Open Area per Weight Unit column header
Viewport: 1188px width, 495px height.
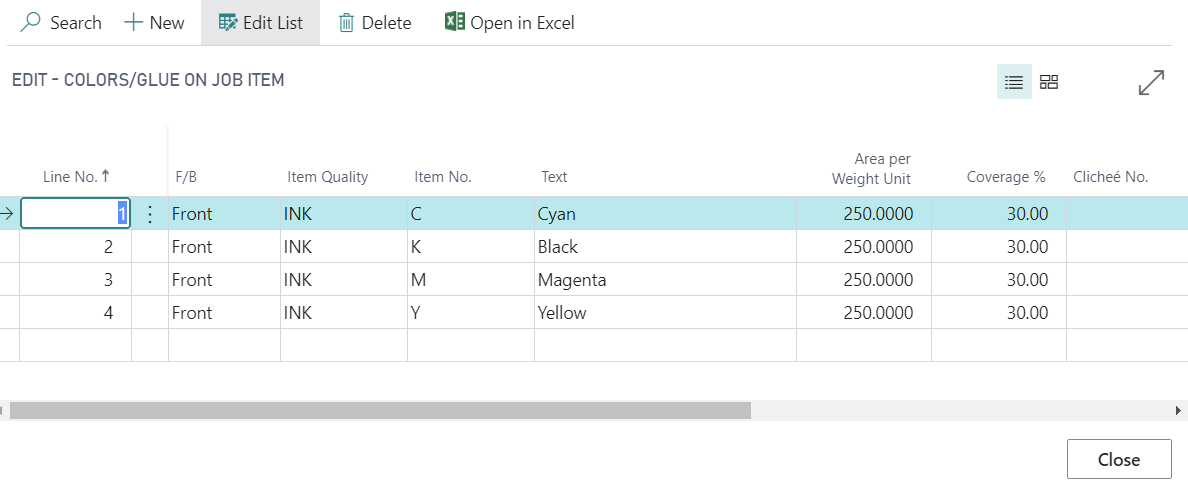(x=871, y=168)
